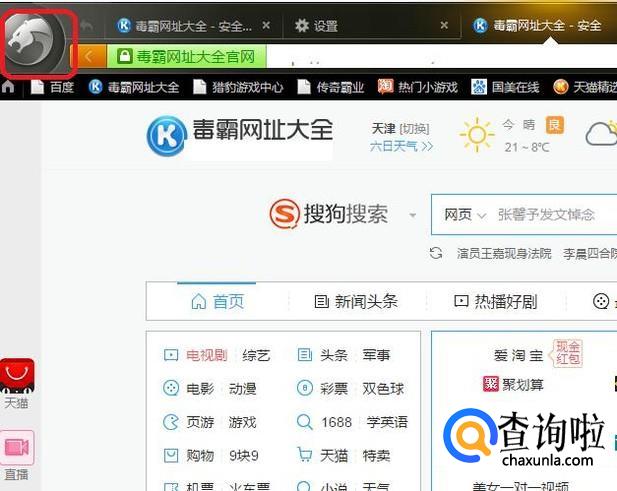Click the 电影 link
Viewport: 617px width, 491px height.
pyautogui.click(x=200, y=389)
